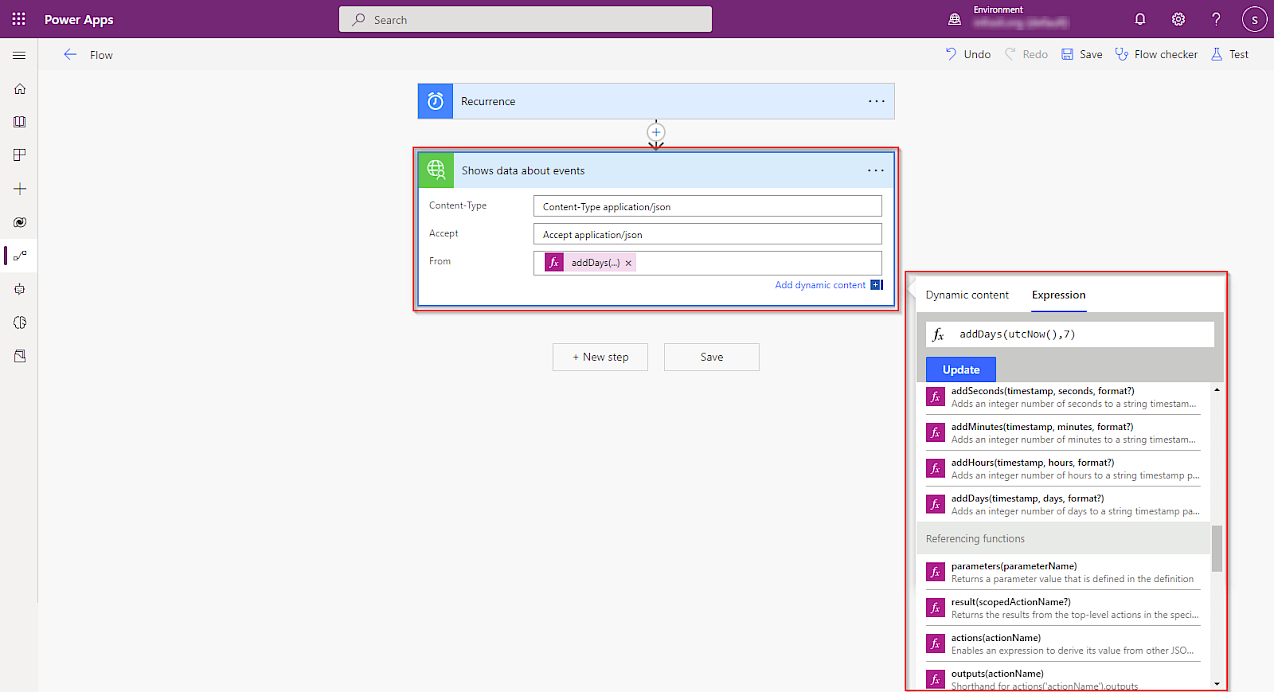
Task: Click the expression box with addDays(utcNow(),7)
Action: (1070, 334)
